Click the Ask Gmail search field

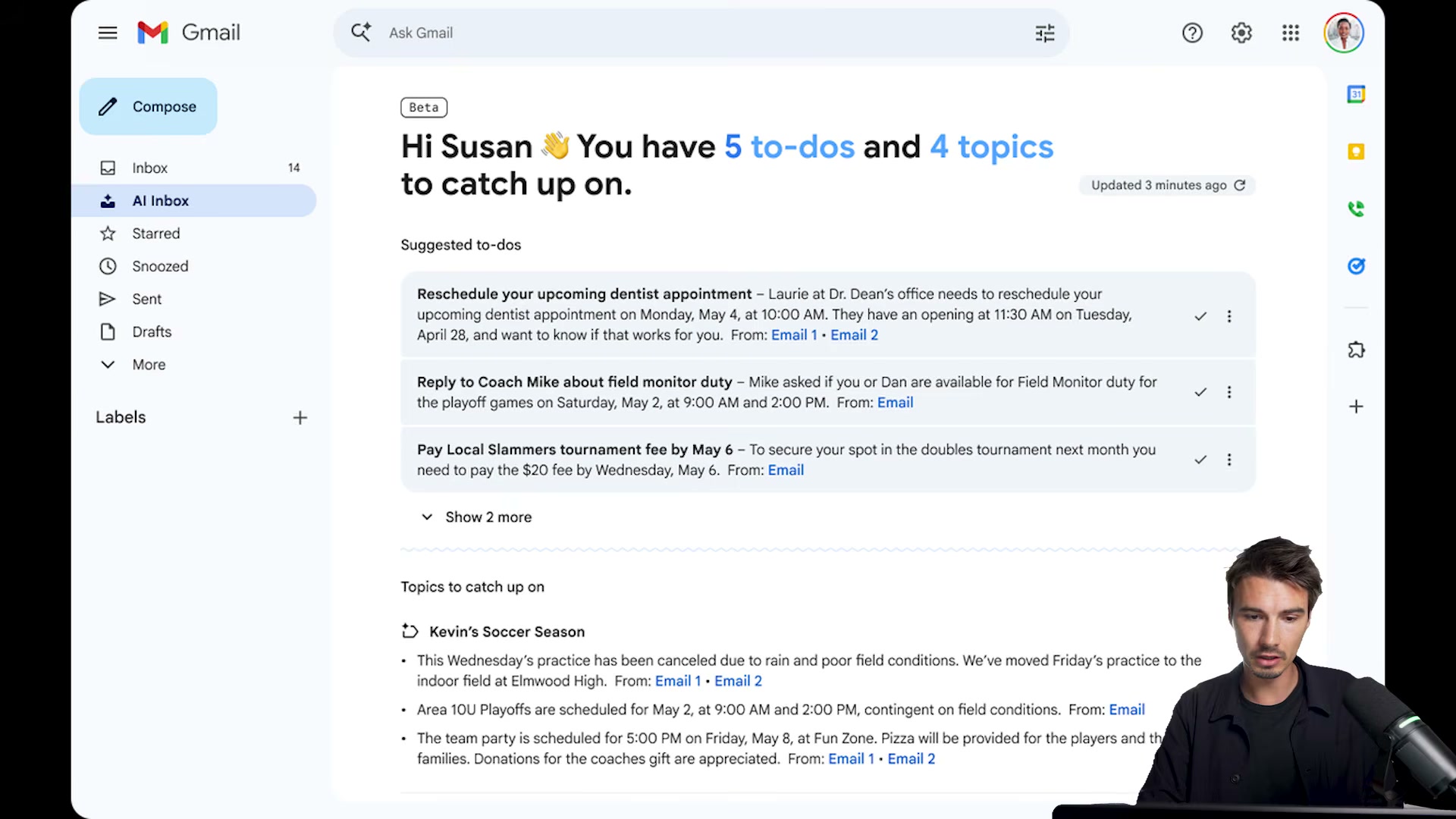pyautogui.click(x=701, y=33)
